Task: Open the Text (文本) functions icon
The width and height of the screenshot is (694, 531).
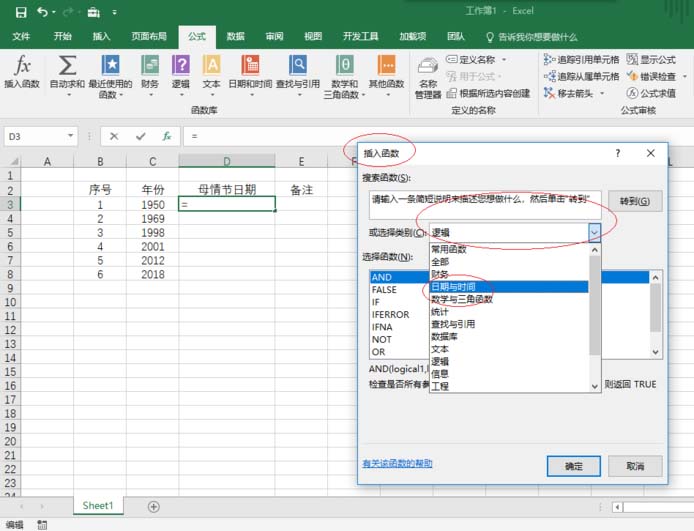Action: (x=211, y=66)
